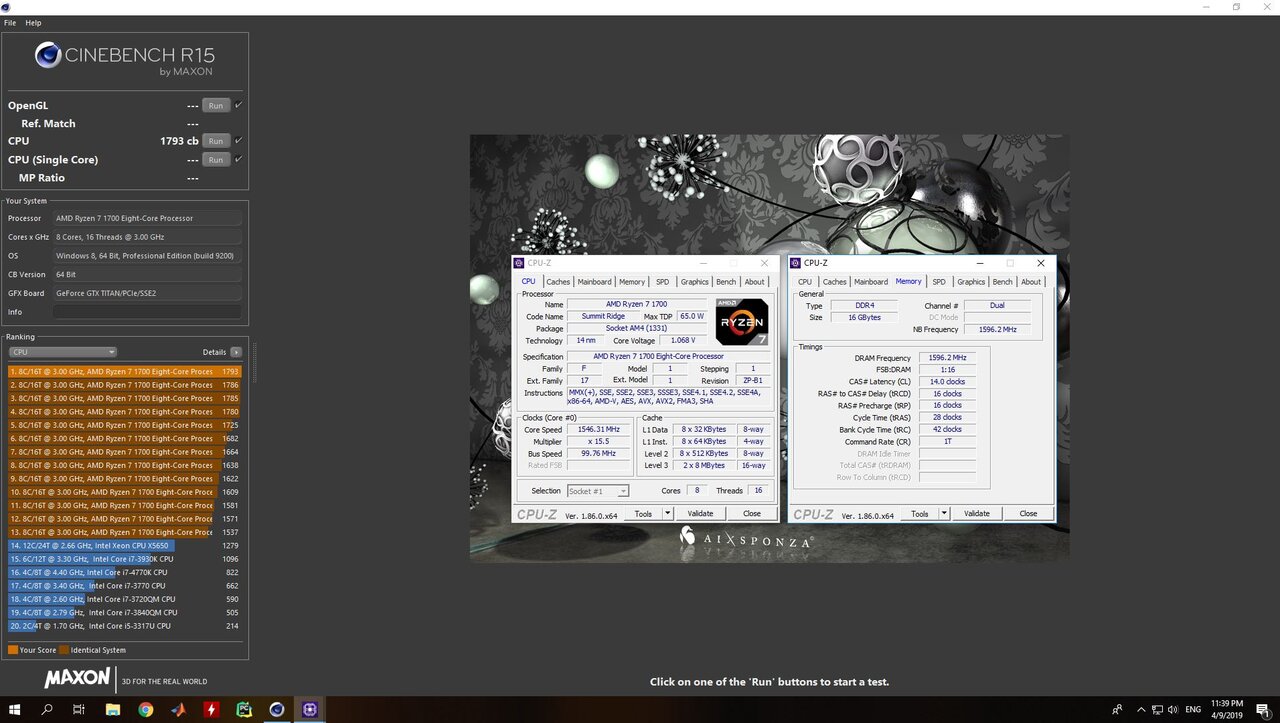Click the Cinebench R15 logo sphere
1280x723 pixels.
click(x=48, y=55)
